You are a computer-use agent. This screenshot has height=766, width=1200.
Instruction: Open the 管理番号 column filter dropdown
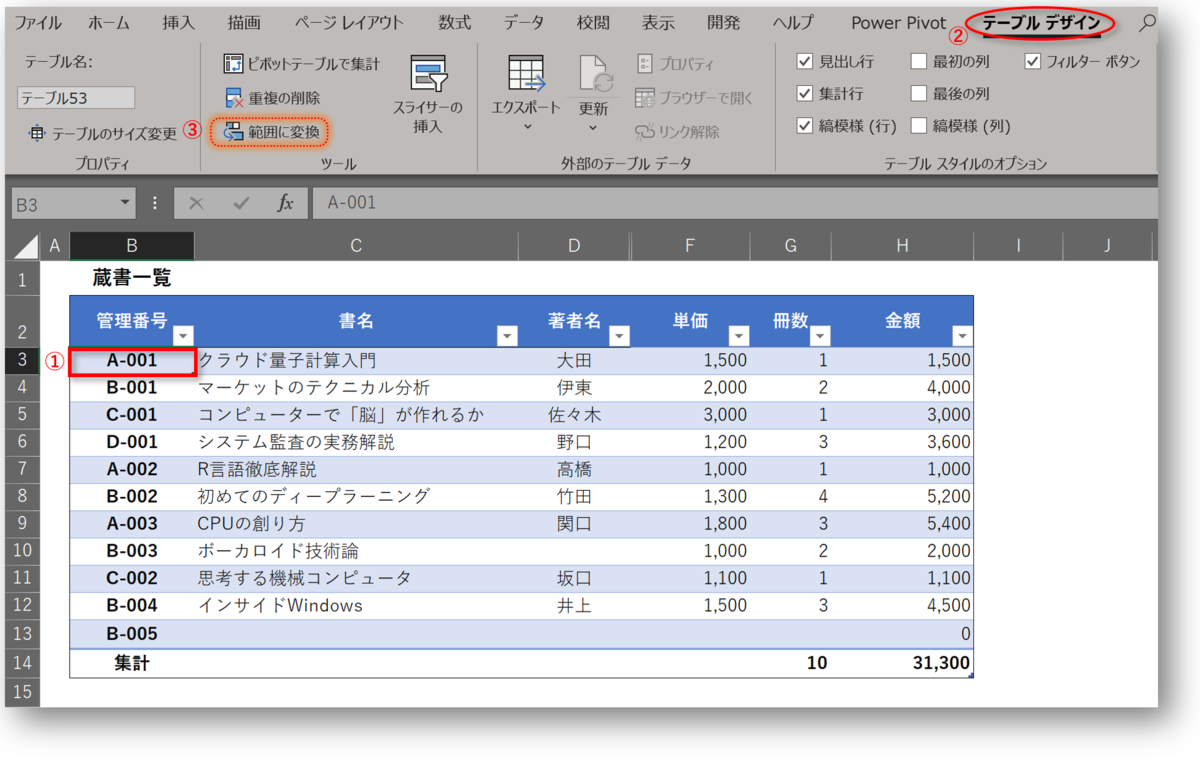click(183, 334)
